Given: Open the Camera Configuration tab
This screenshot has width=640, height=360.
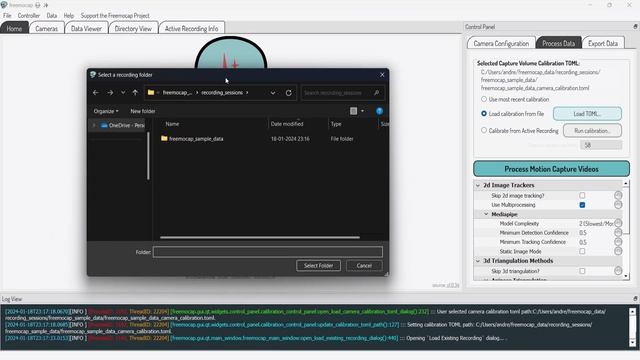Looking at the screenshot, I should (501, 43).
